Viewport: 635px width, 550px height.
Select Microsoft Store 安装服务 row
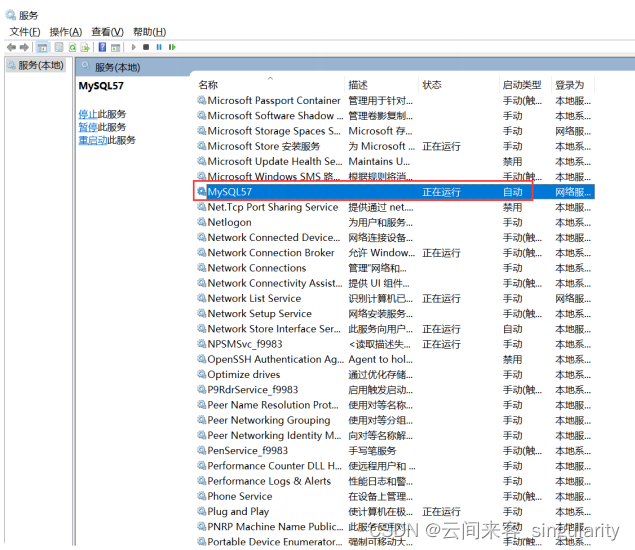[395, 146]
